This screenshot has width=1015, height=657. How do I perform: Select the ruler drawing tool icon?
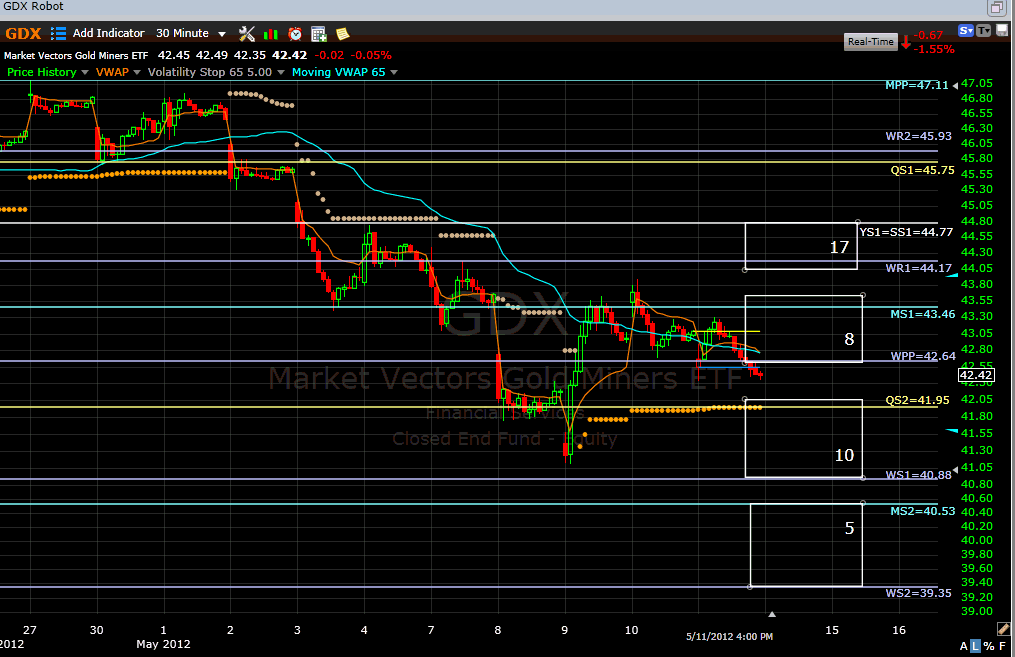coord(1003,629)
